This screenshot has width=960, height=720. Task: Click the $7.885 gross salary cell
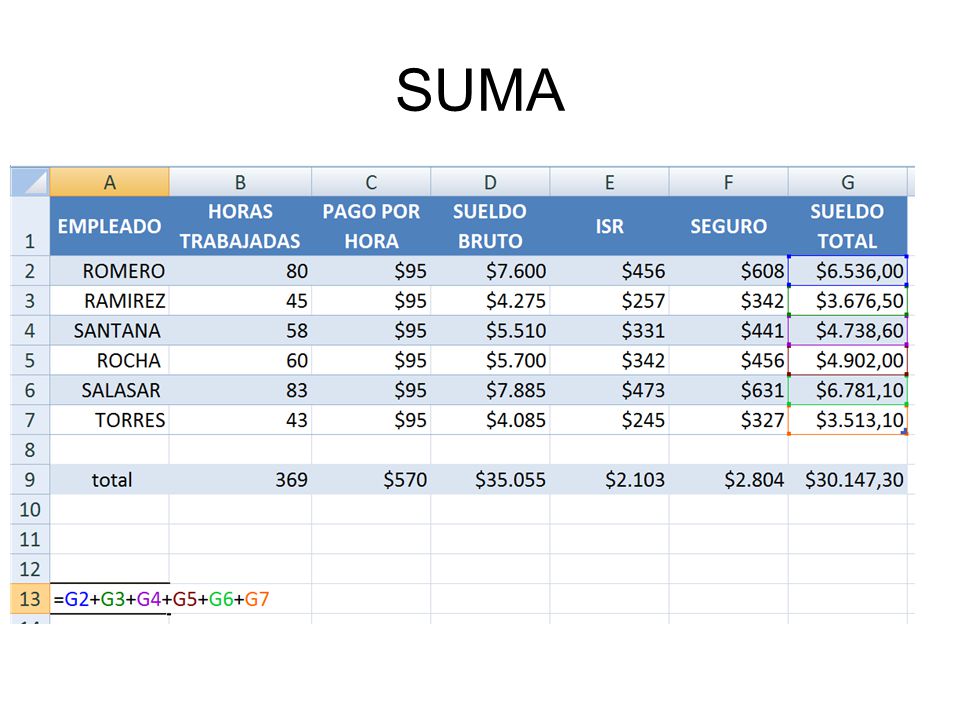(490, 390)
